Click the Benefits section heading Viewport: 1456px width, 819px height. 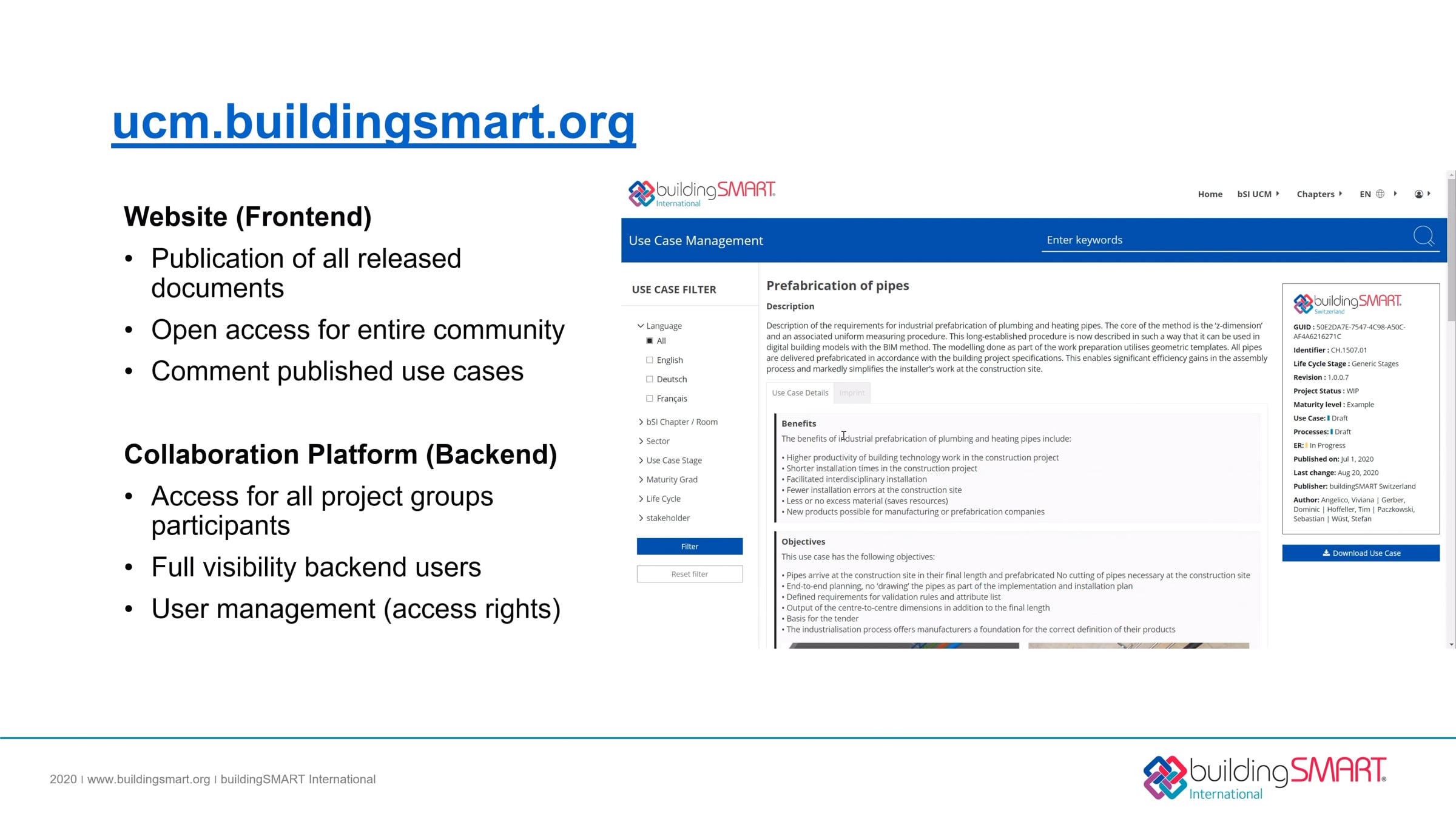click(x=798, y=423)
